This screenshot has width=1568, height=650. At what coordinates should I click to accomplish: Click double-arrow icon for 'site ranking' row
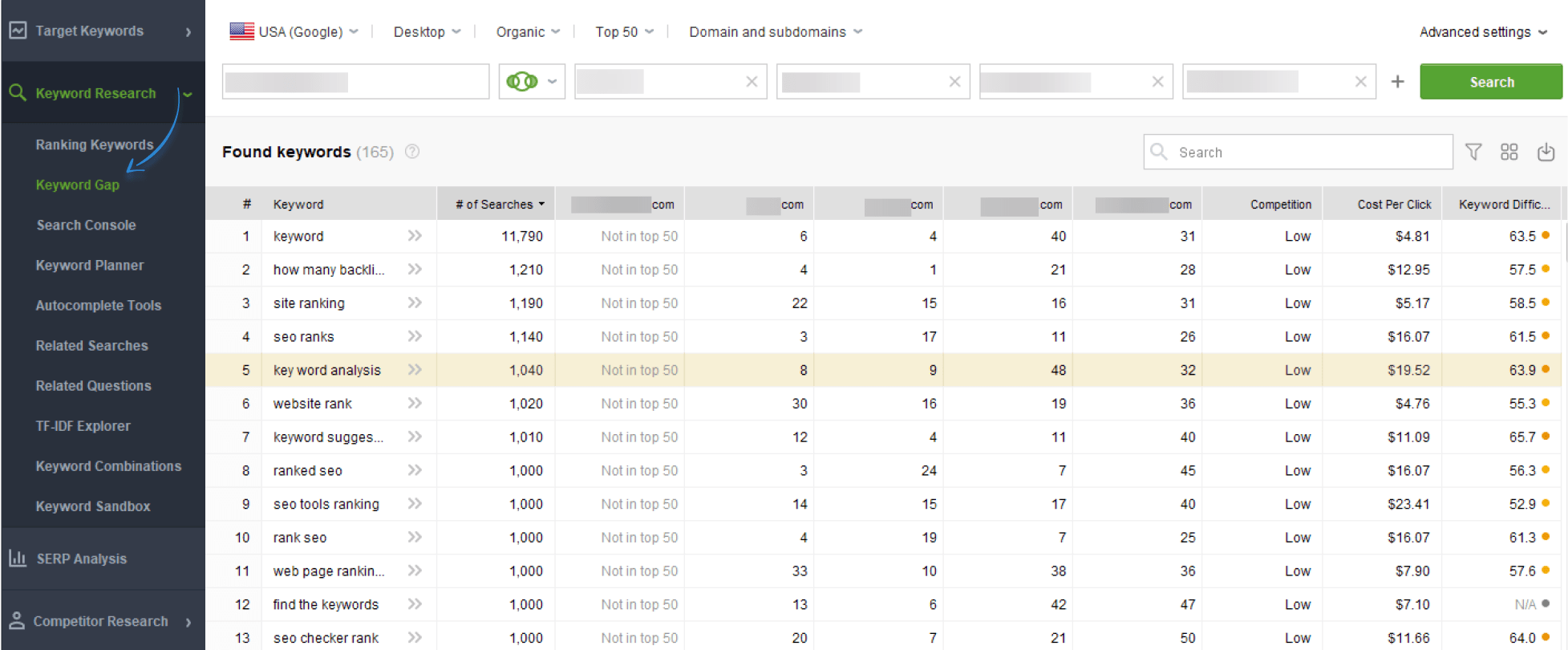click(415, 303)
